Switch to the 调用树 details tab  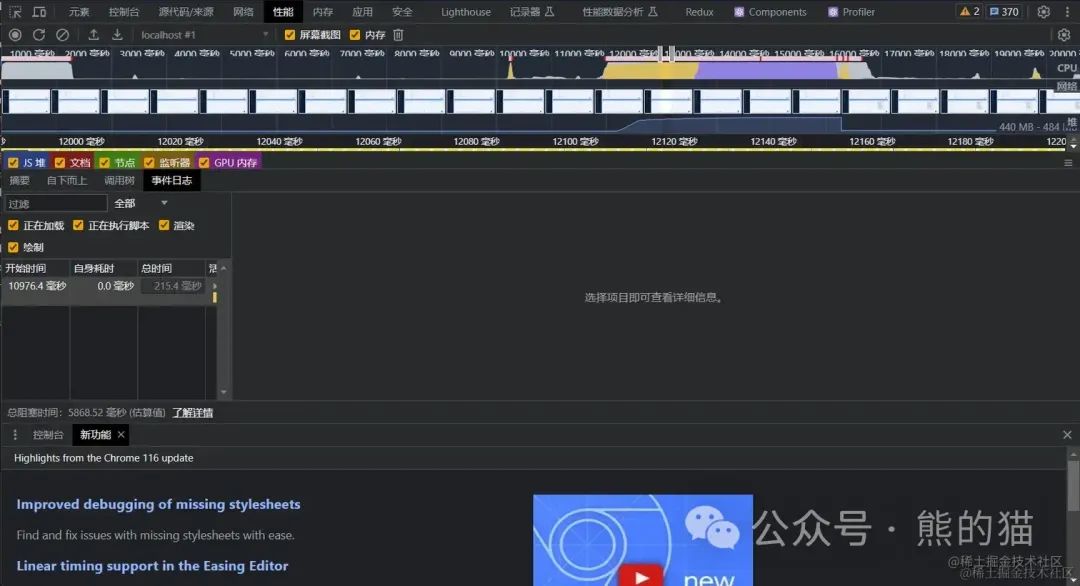(119, 180)
